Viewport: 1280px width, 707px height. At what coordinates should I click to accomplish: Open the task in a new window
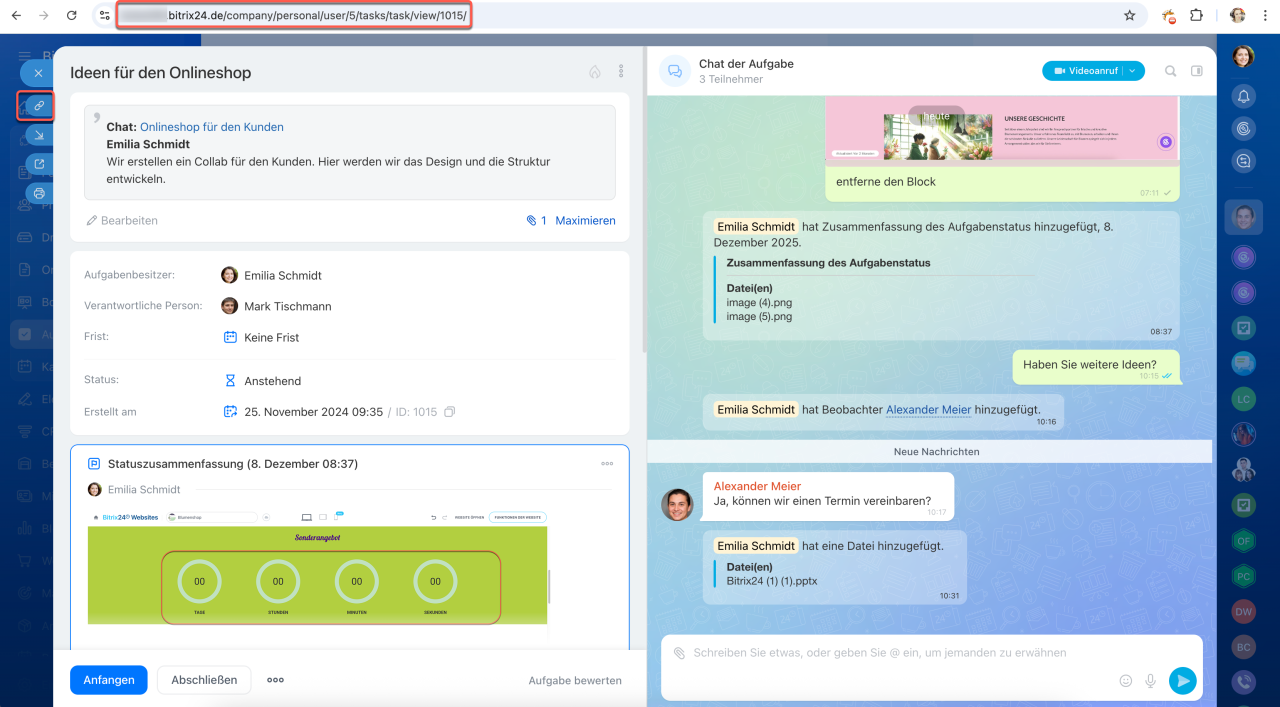[39, 164]
